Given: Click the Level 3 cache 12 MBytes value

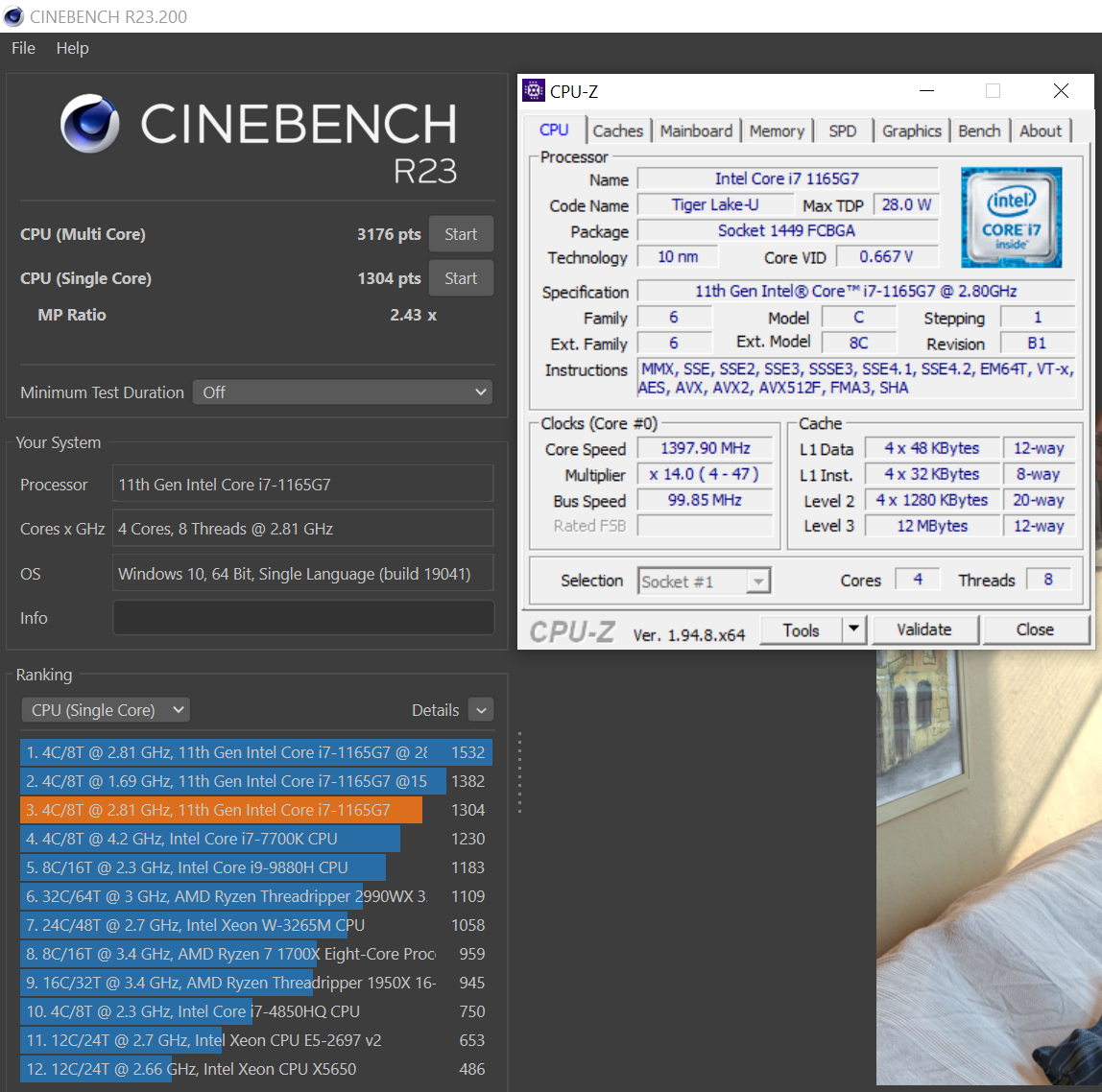Looking at the screenshot, I should [932, 526].
